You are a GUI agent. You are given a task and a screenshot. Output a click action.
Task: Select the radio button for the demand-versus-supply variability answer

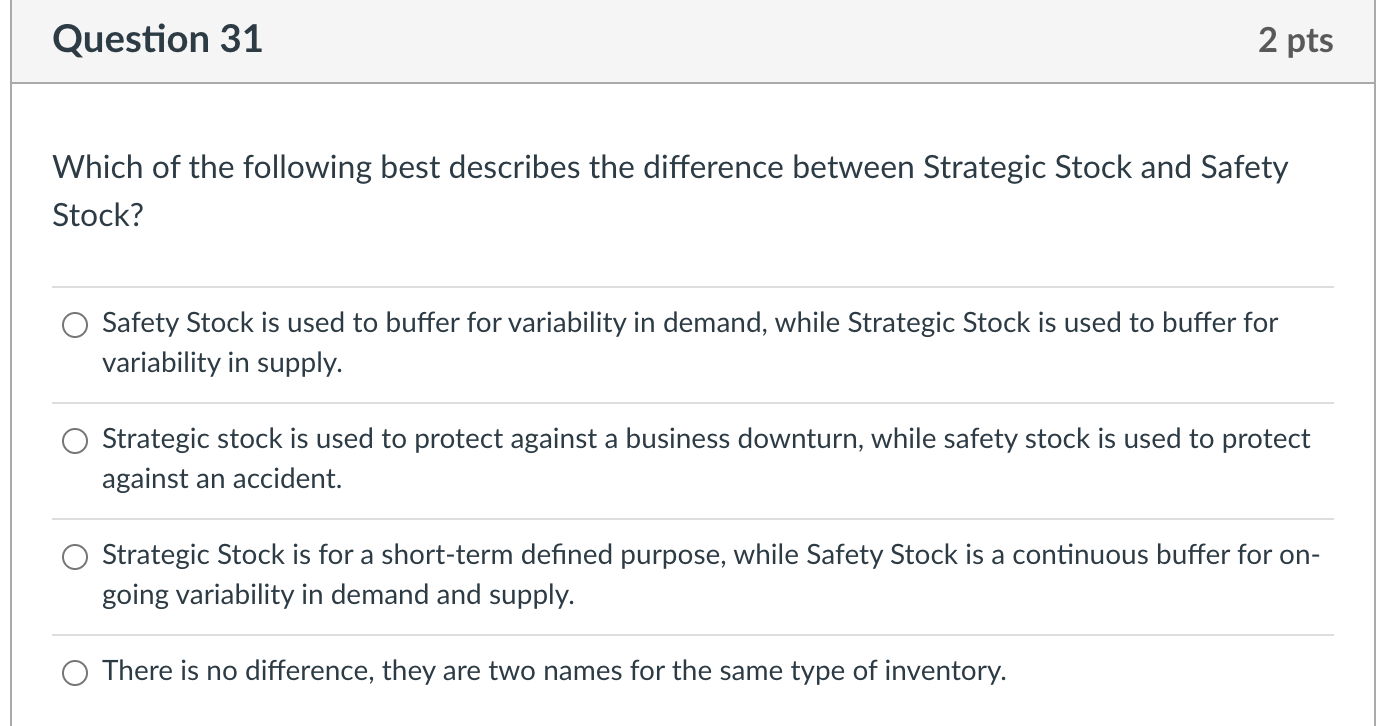pos(75,324)
